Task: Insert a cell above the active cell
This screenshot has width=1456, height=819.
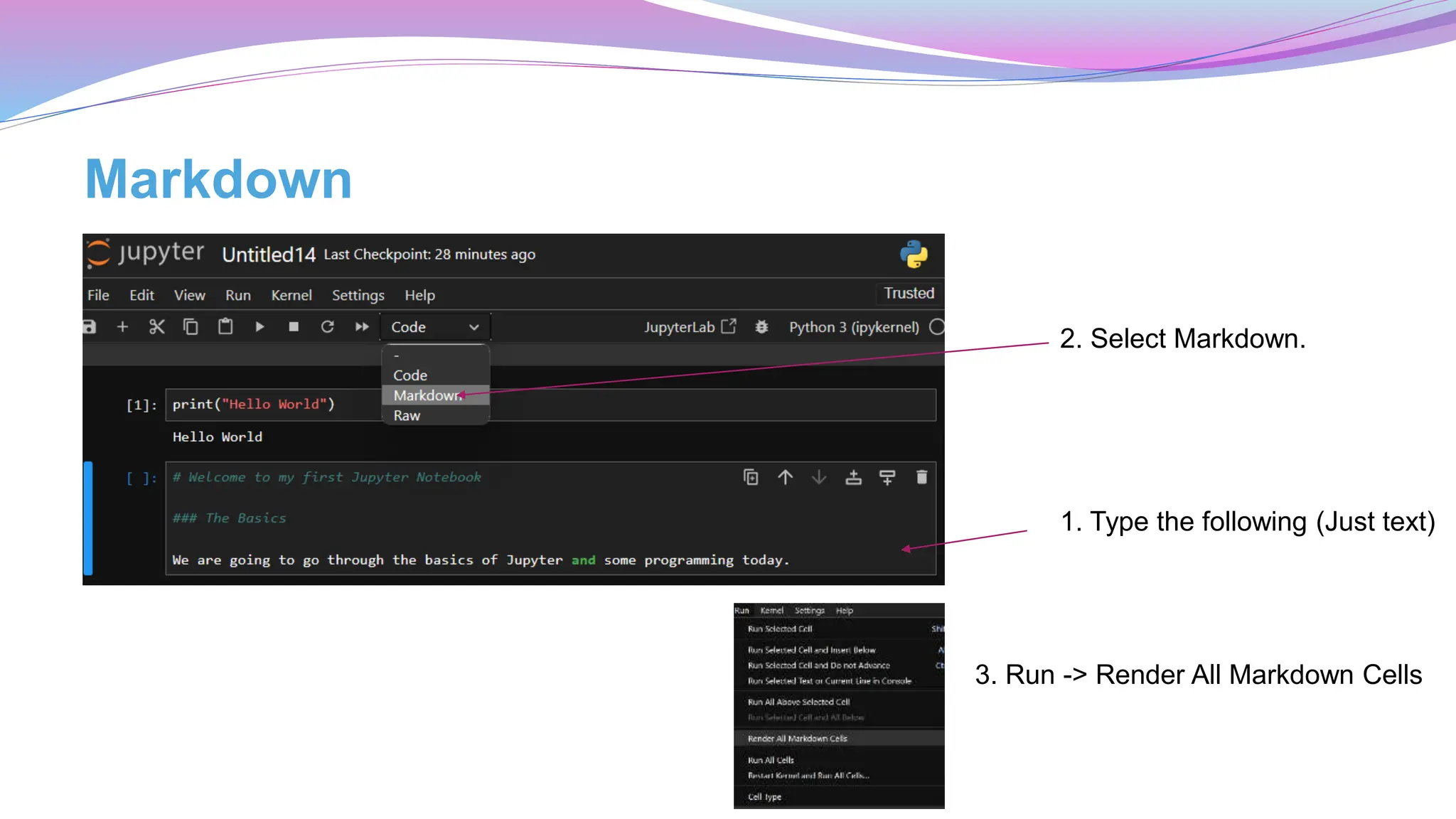Action: coord(853,477)
